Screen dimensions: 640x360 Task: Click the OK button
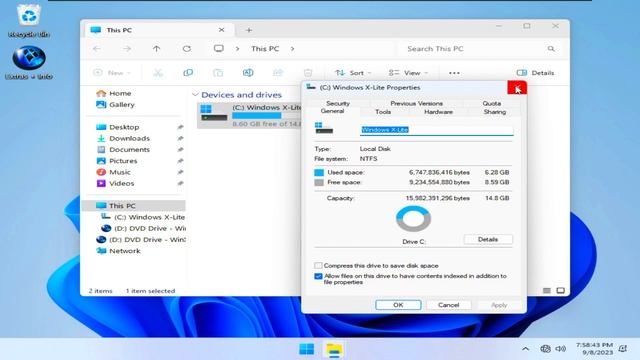[398, 305]
